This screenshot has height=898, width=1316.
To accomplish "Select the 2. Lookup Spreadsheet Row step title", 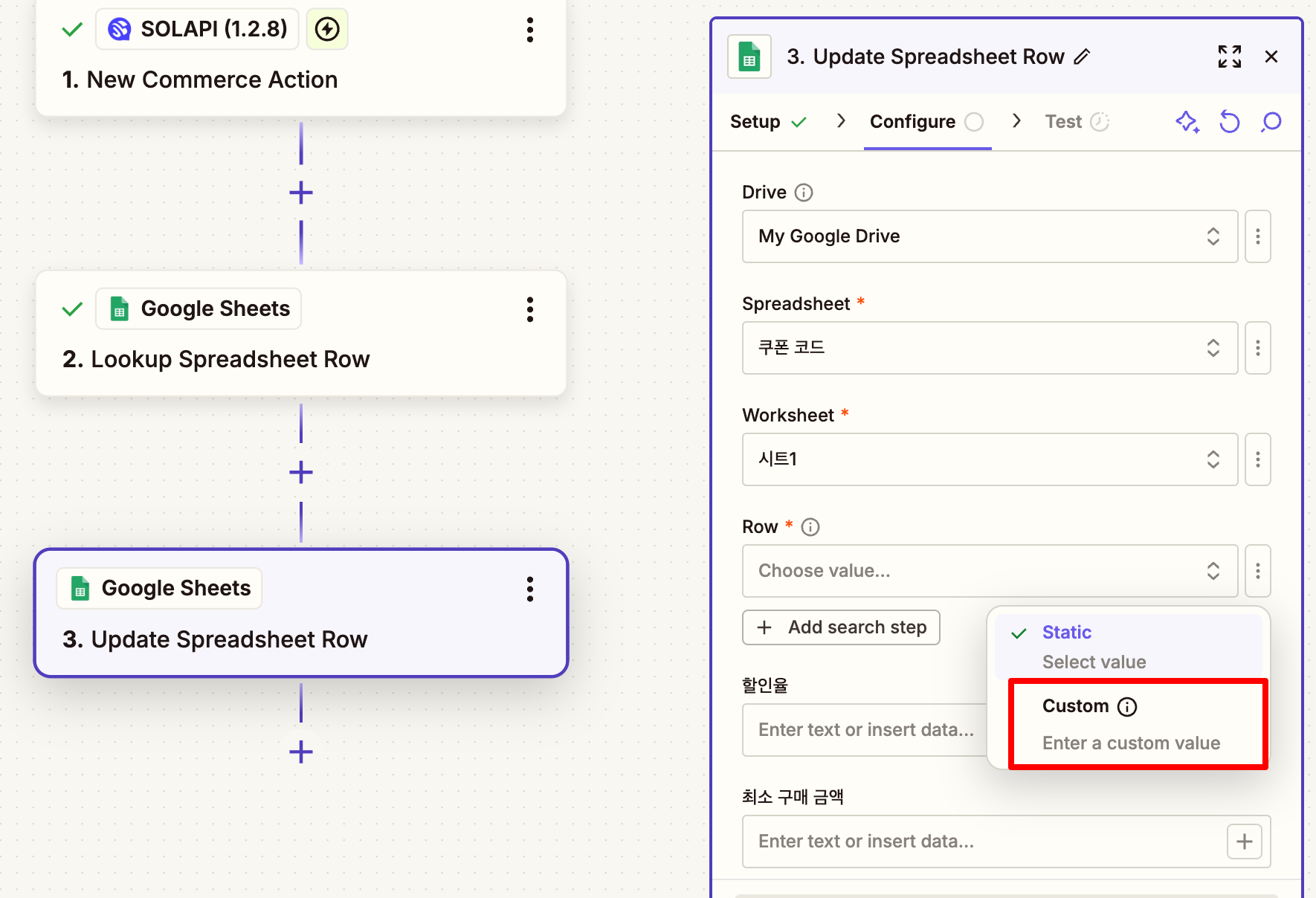I will click(x=216, y=359).
